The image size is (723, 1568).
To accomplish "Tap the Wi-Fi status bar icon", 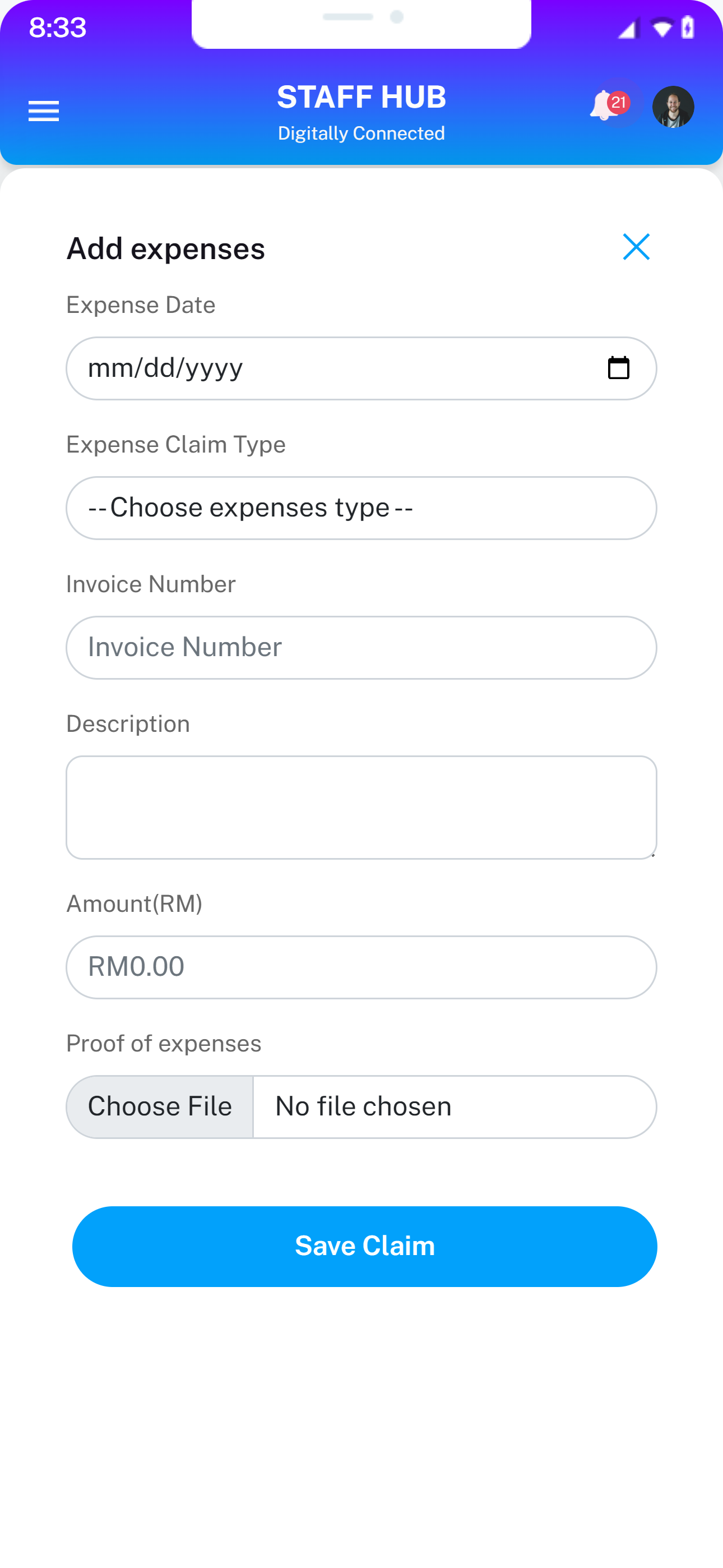I will 661,28.
